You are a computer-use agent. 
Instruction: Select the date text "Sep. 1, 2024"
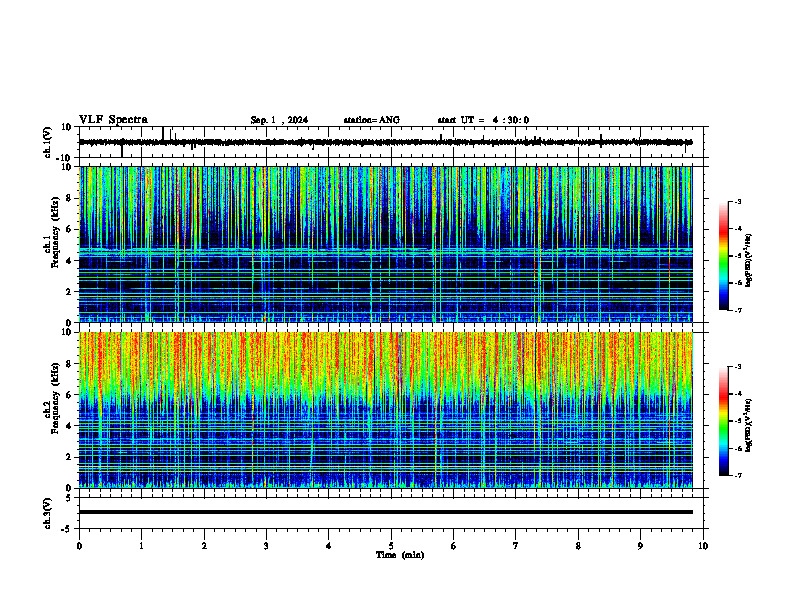[x=279, y=120]
